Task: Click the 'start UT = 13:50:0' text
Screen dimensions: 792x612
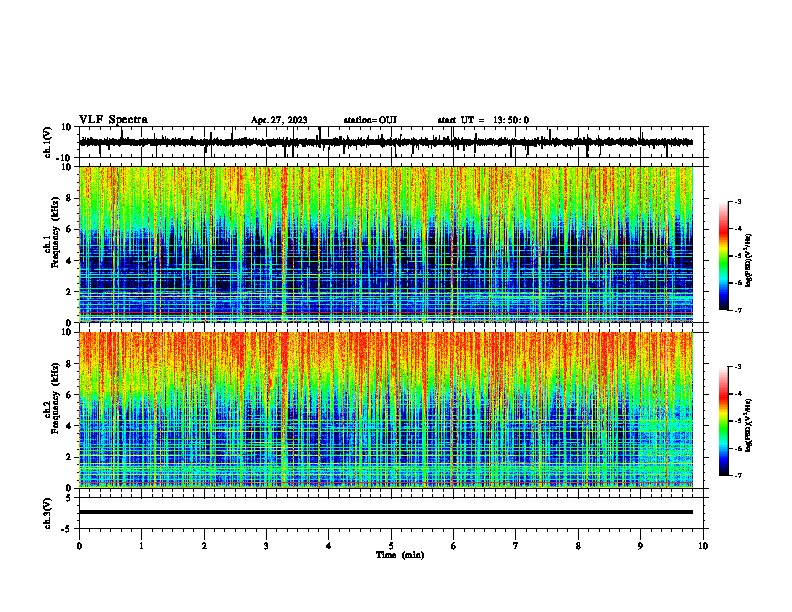Action: (483, 120)
